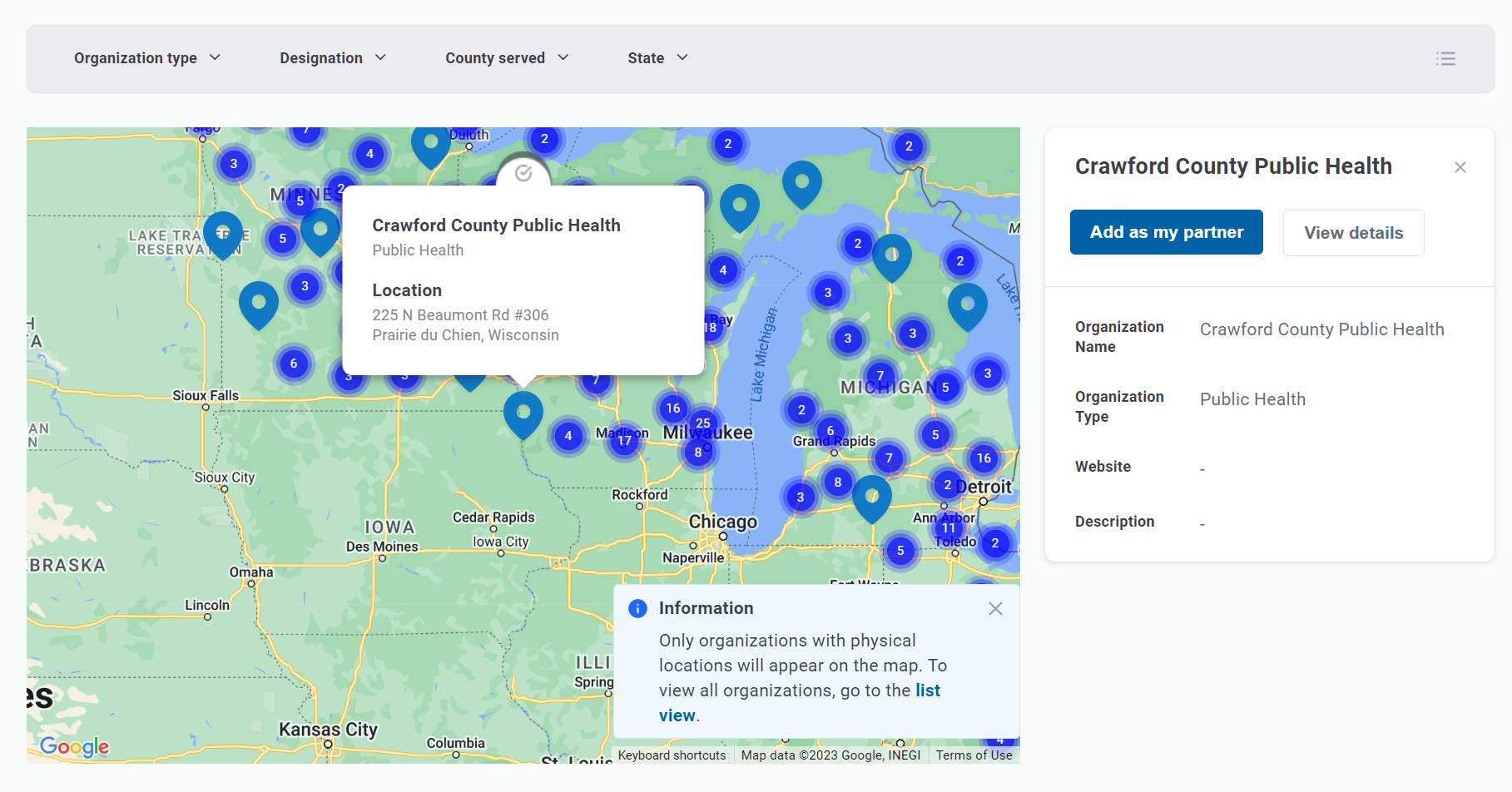Dismiss the Information notice

tap(994, 608)
